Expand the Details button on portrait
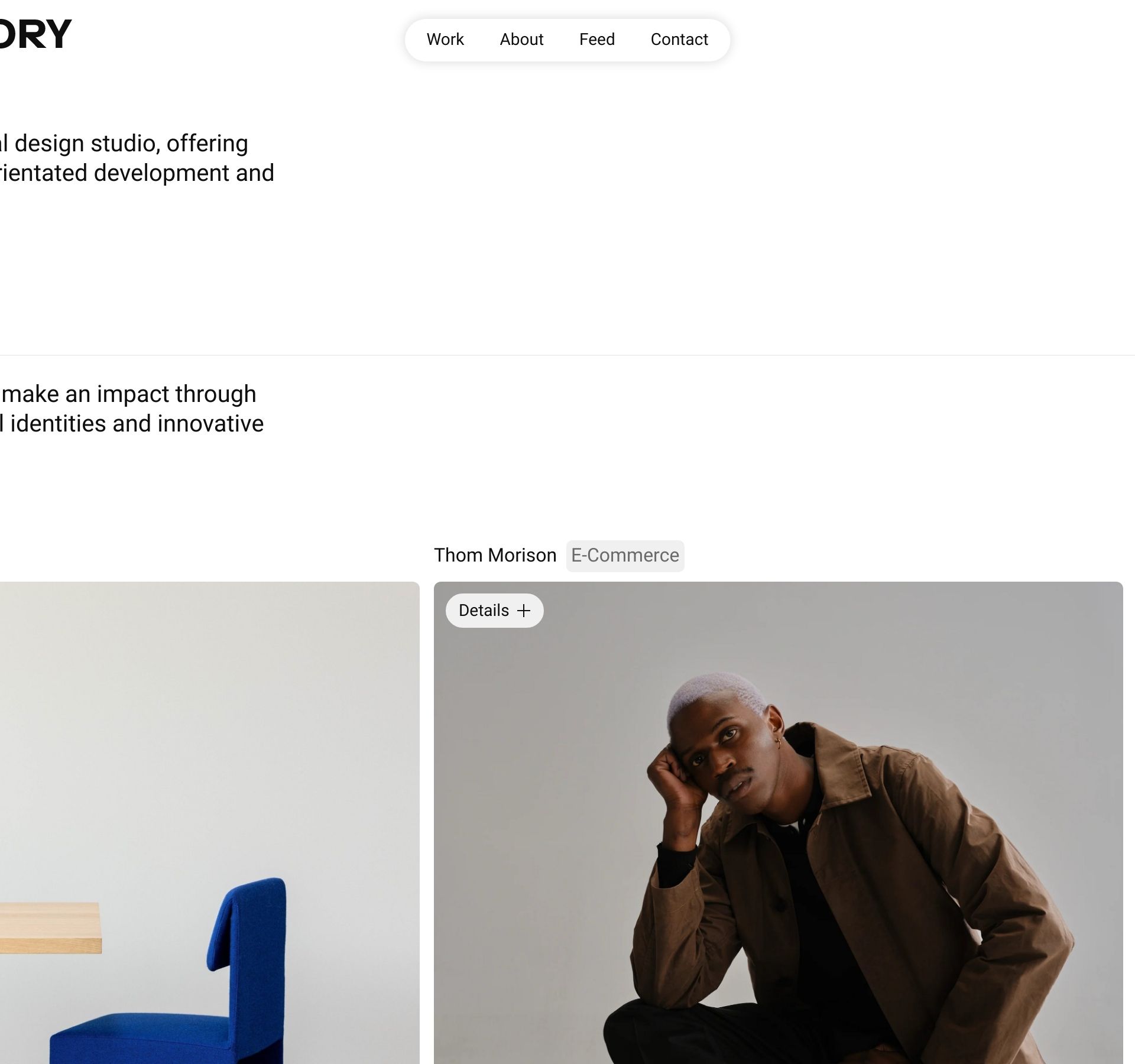The height and width of the screenshot is (1064, 1135). (x=494, y=611)
